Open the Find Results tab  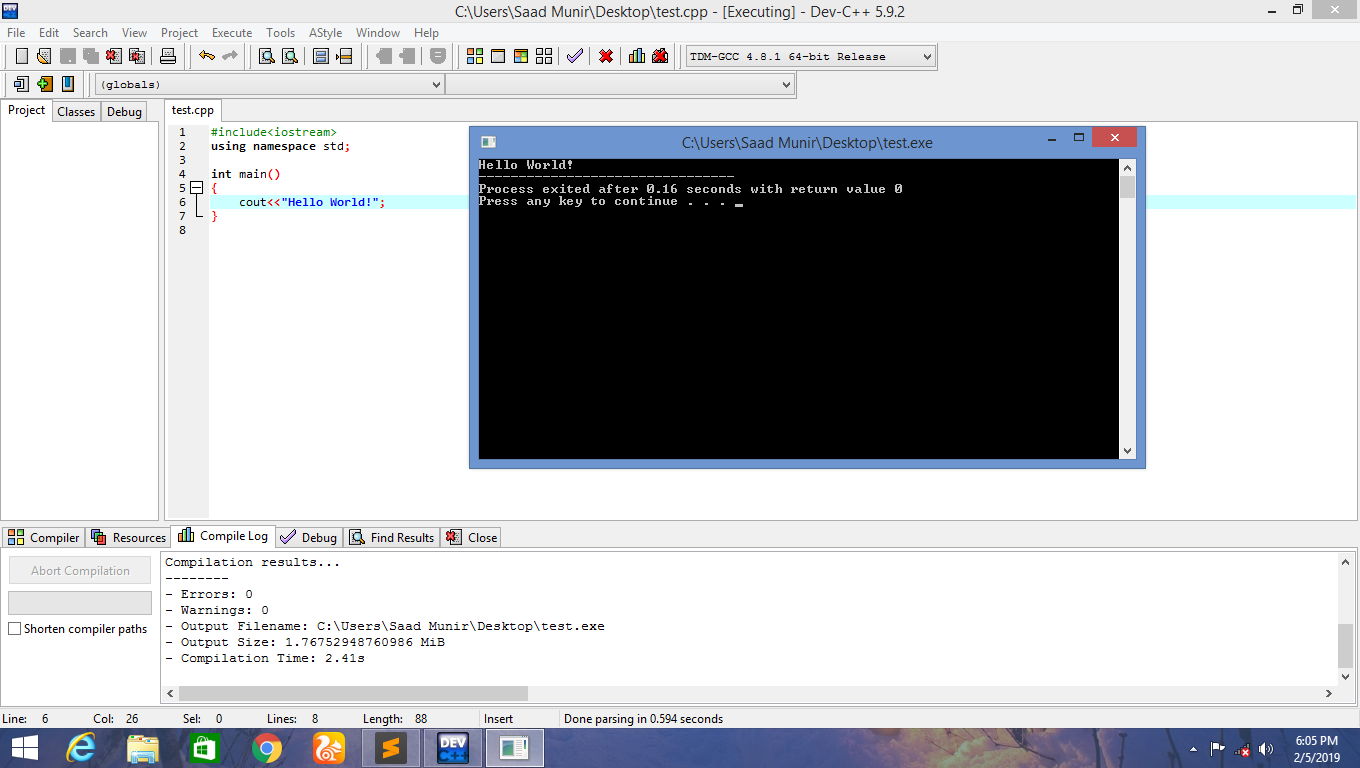[x=392, y=537]
